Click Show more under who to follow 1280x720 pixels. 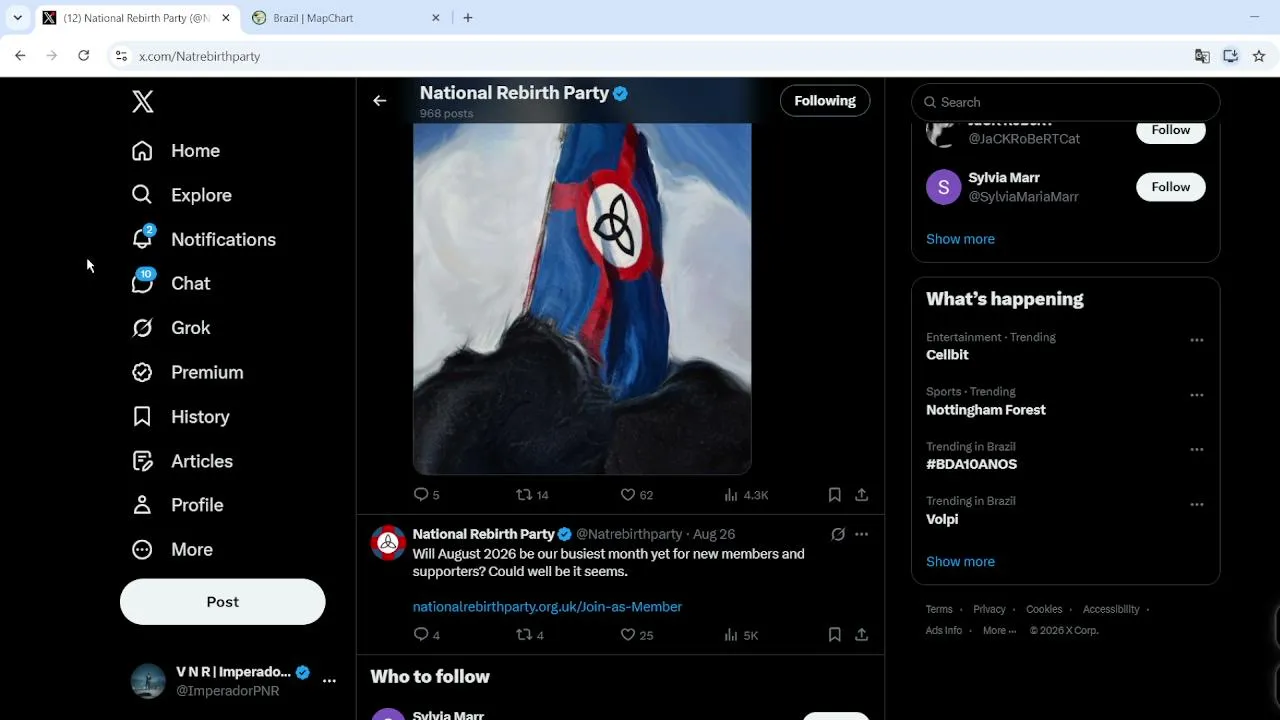pos(960,239)
